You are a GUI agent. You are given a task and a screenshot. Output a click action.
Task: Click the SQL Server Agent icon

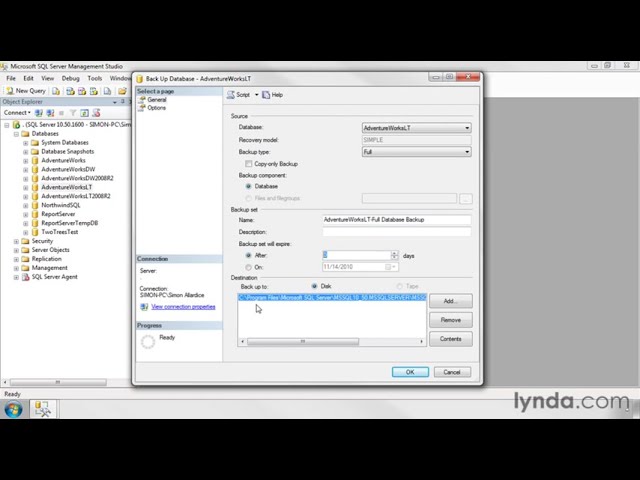[26, 277]
